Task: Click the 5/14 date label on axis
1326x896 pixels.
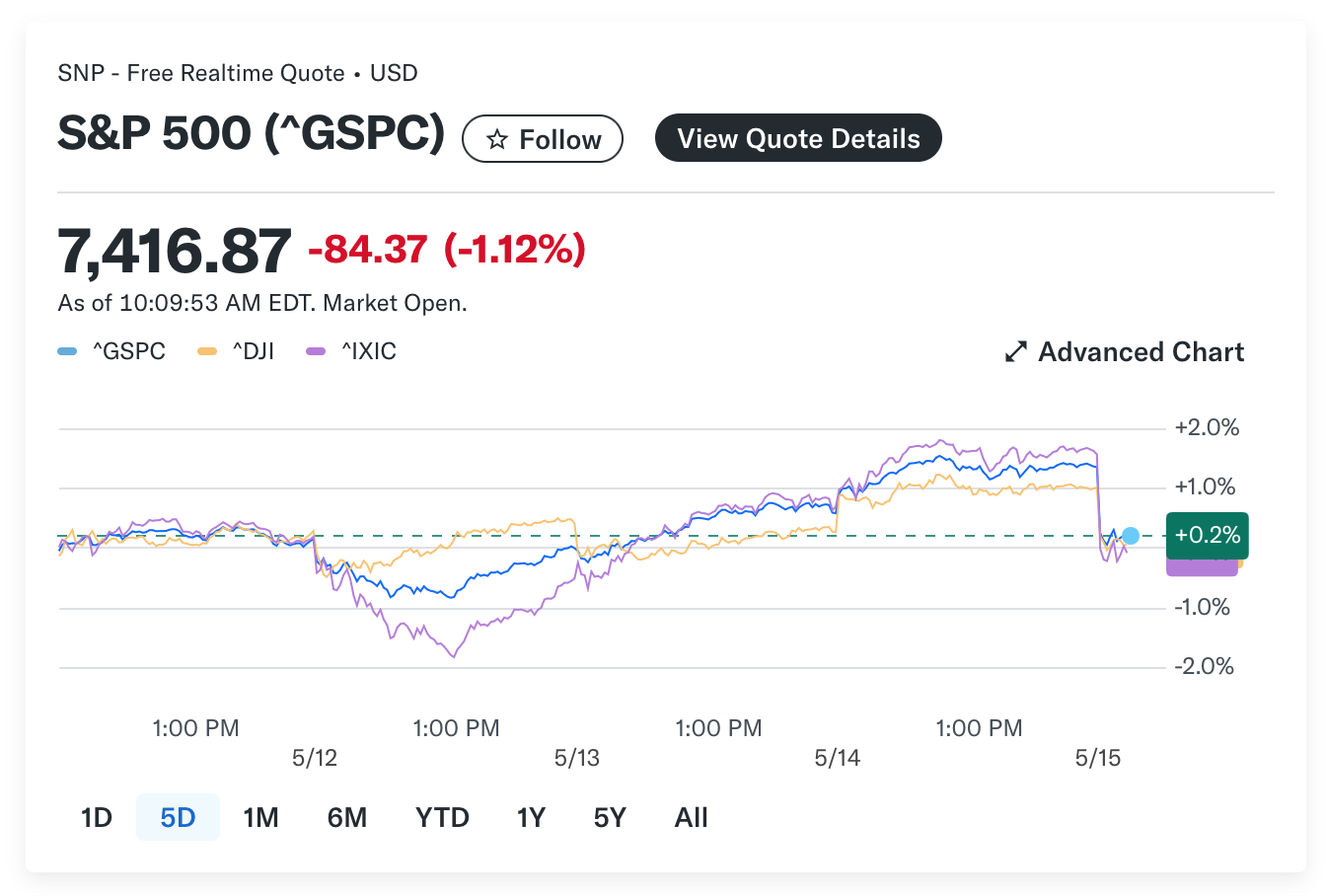Action: 838,758
